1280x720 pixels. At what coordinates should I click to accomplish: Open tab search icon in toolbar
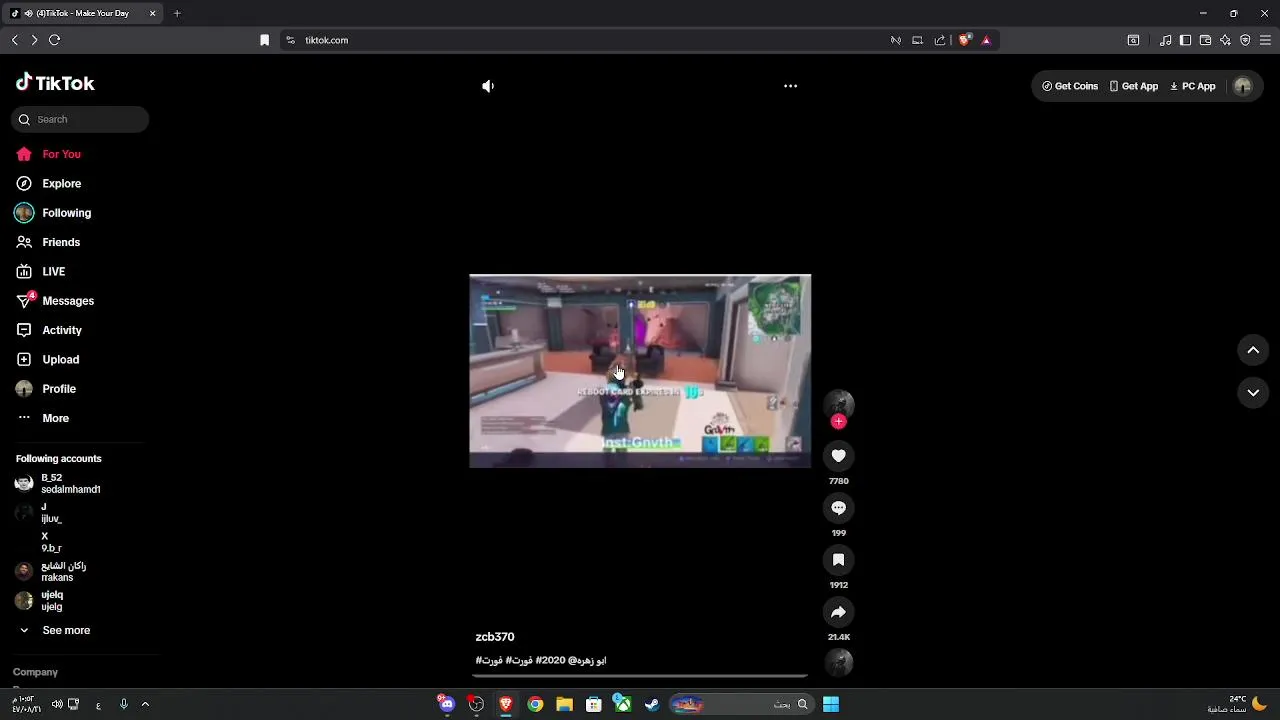point(1133,40)
